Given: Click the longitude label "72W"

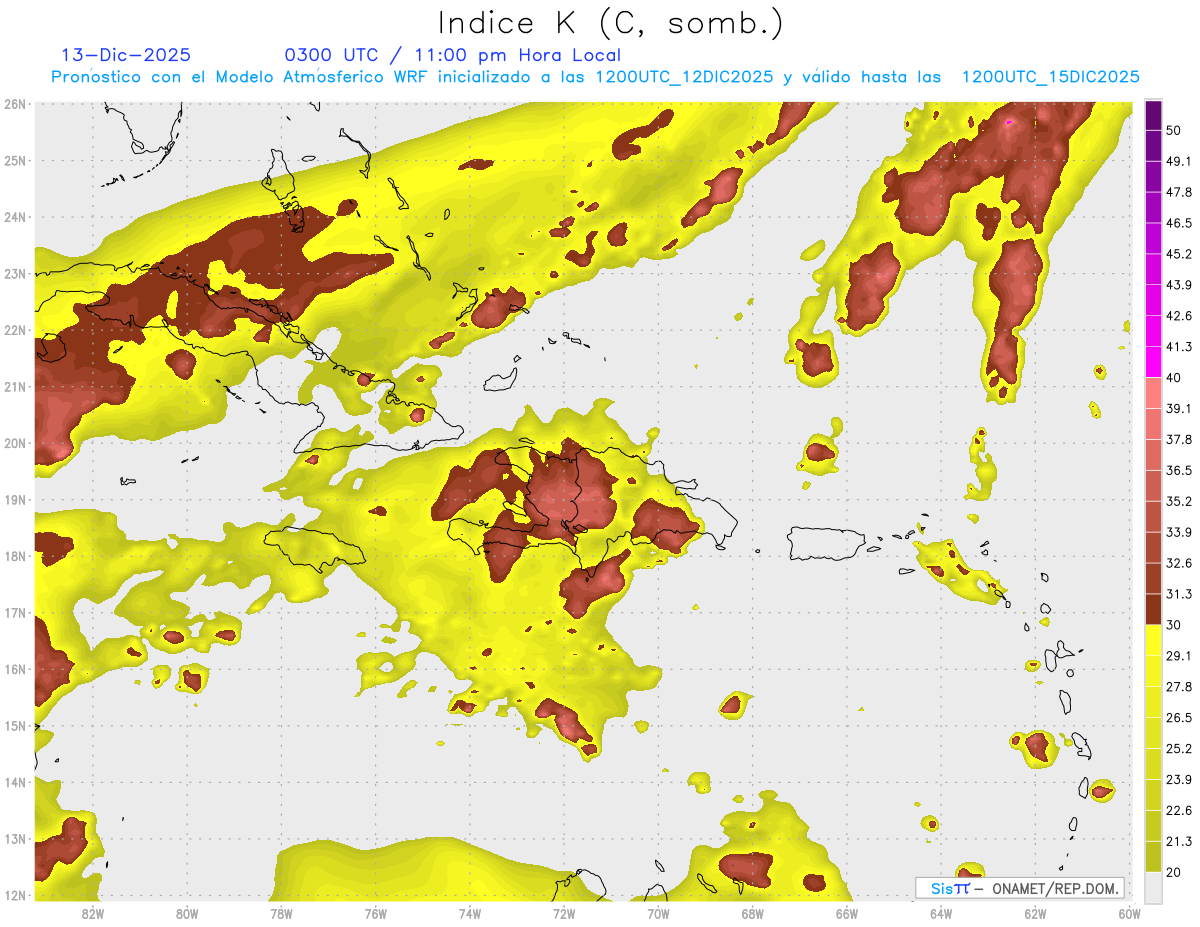Looking at the screenshot, I should (564, 913).
